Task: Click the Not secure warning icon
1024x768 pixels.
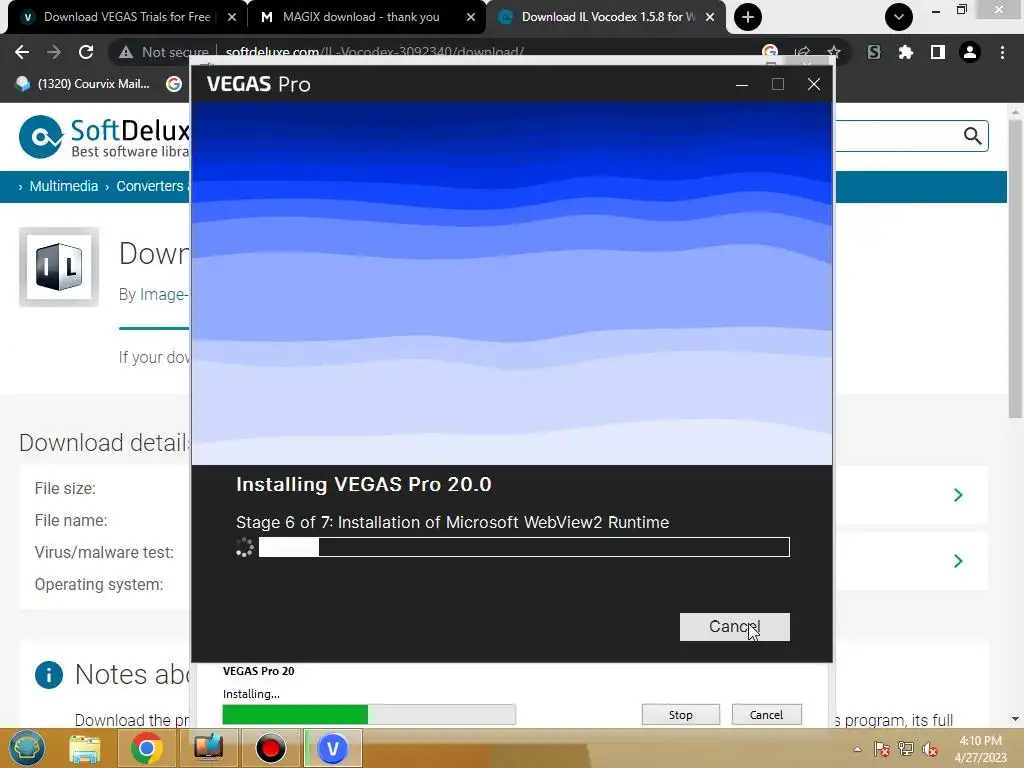Action: [x=126, y=52]
